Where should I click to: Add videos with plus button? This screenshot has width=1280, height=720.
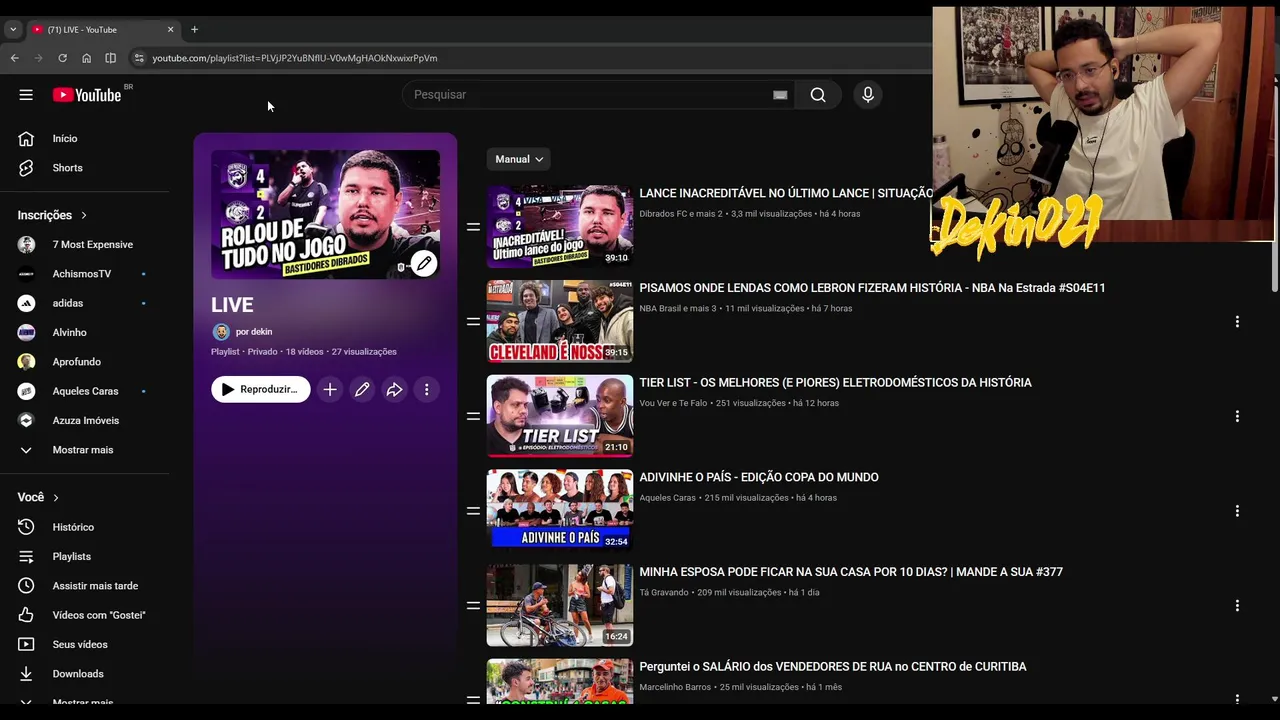(x=330, y=389)
